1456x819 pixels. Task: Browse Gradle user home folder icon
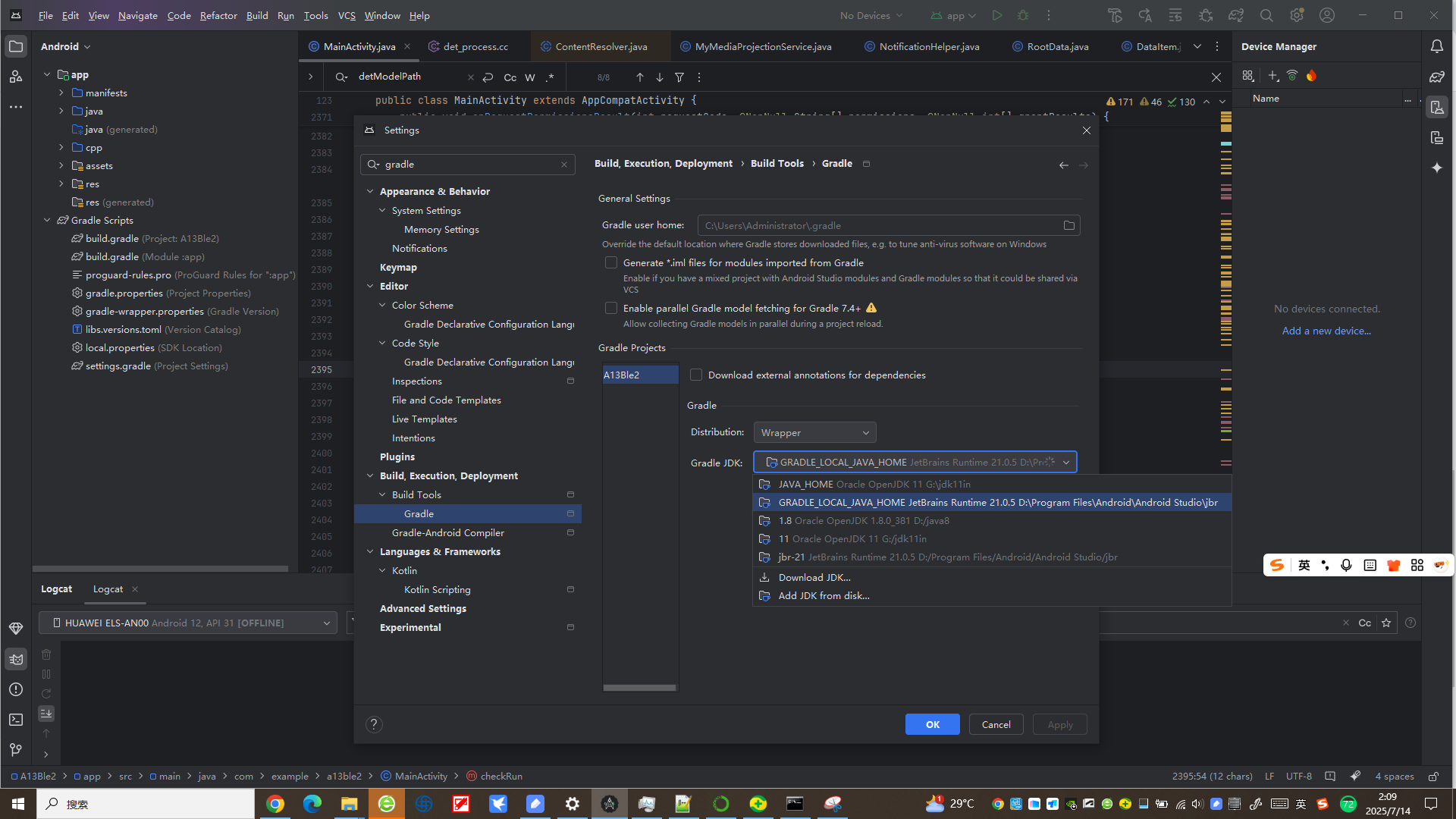[x=1069, y=225]
